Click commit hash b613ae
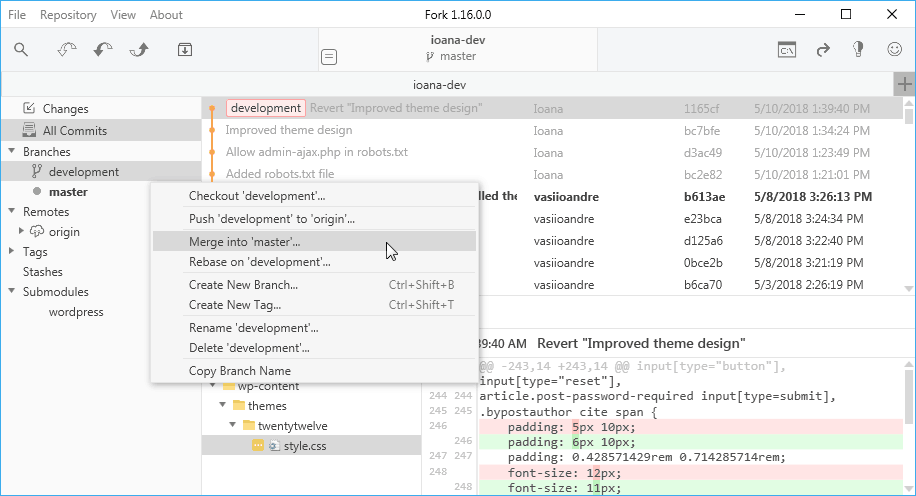916x496 pixels. pos(705,197)
